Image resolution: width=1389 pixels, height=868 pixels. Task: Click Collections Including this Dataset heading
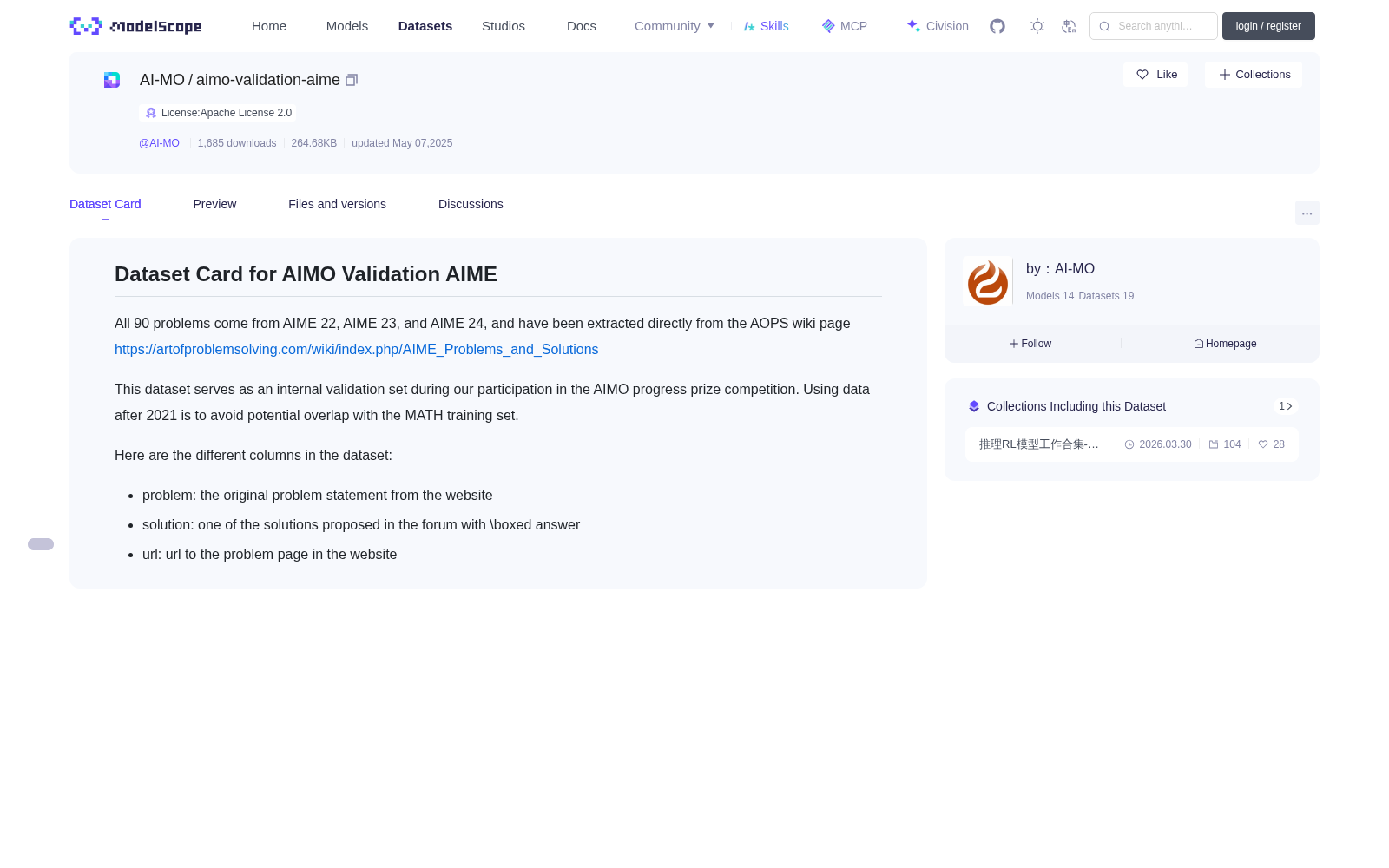coord(1076,406)
